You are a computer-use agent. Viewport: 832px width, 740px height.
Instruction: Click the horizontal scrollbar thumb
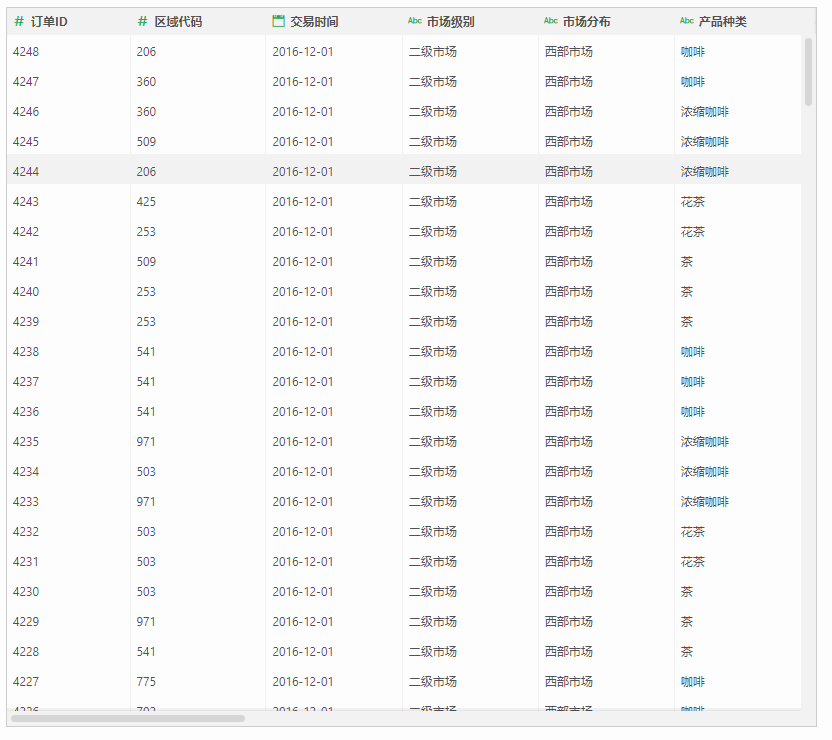[128, 718]
